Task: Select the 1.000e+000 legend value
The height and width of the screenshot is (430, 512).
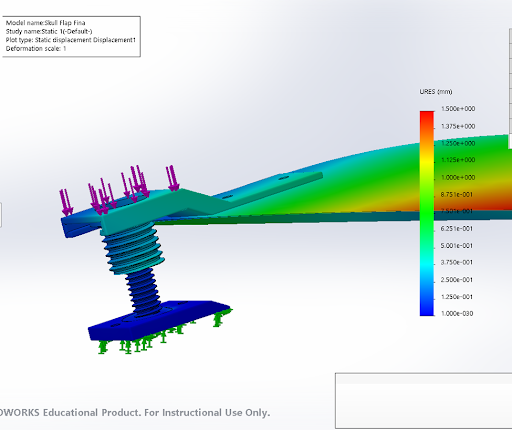Action: pos(458,177)
